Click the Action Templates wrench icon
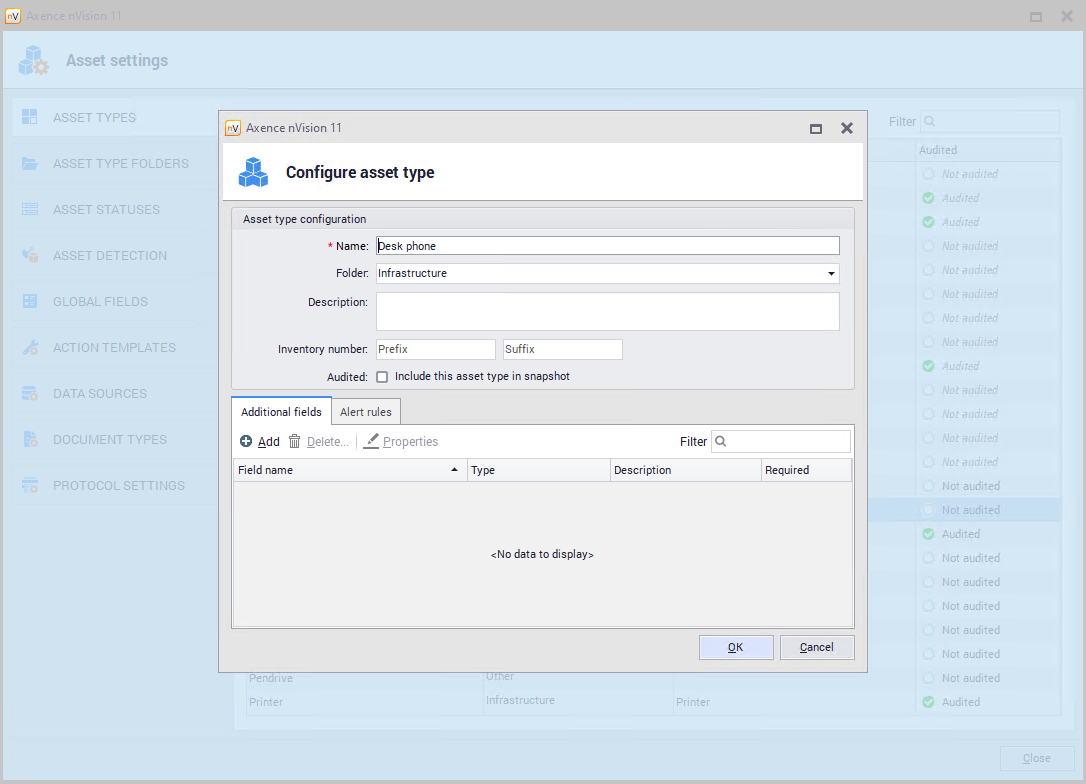Image resolution: width=1086 pixels, height=784 pixels. coord(30,347)
